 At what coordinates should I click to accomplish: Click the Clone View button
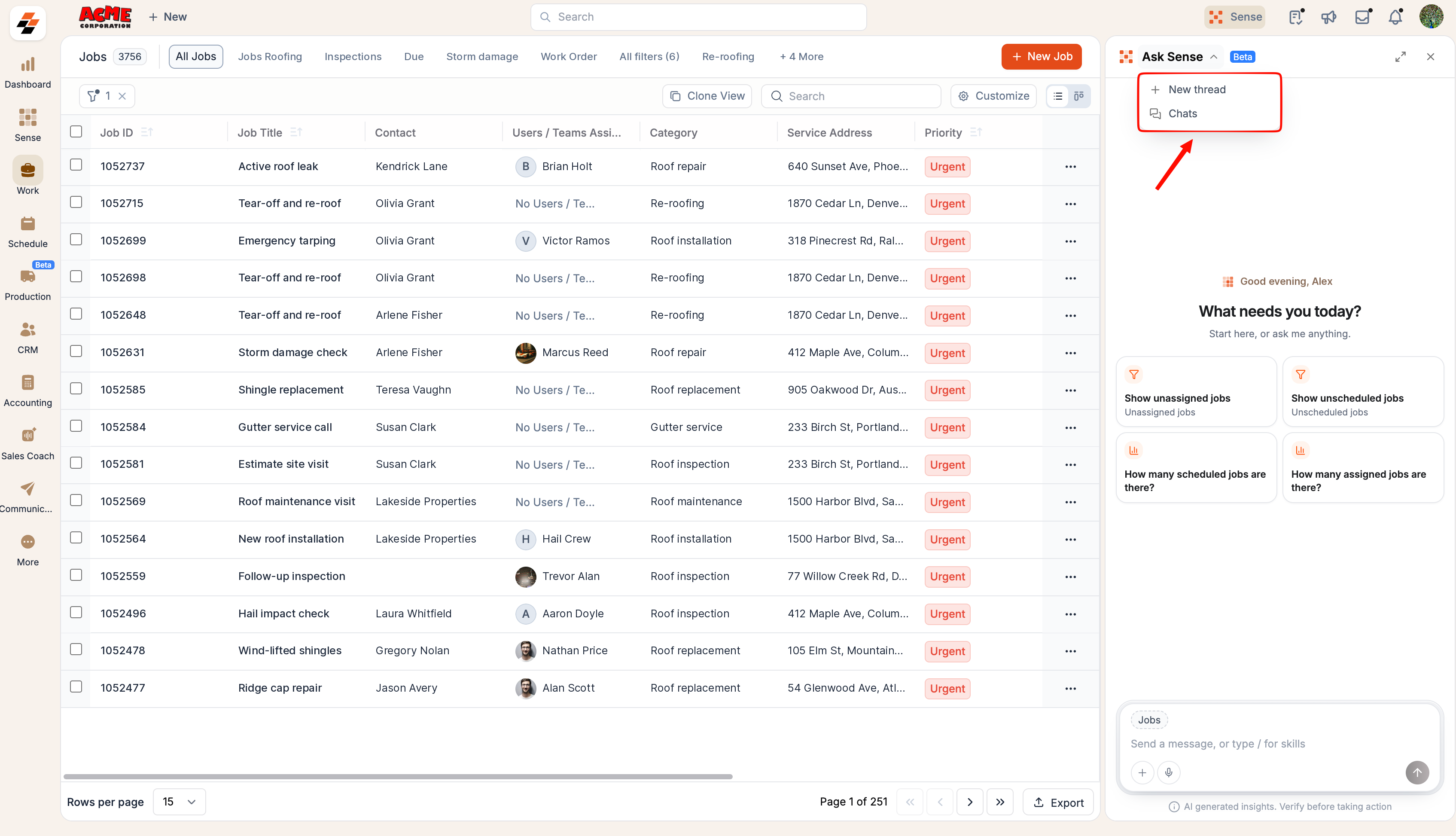(707, 96)
